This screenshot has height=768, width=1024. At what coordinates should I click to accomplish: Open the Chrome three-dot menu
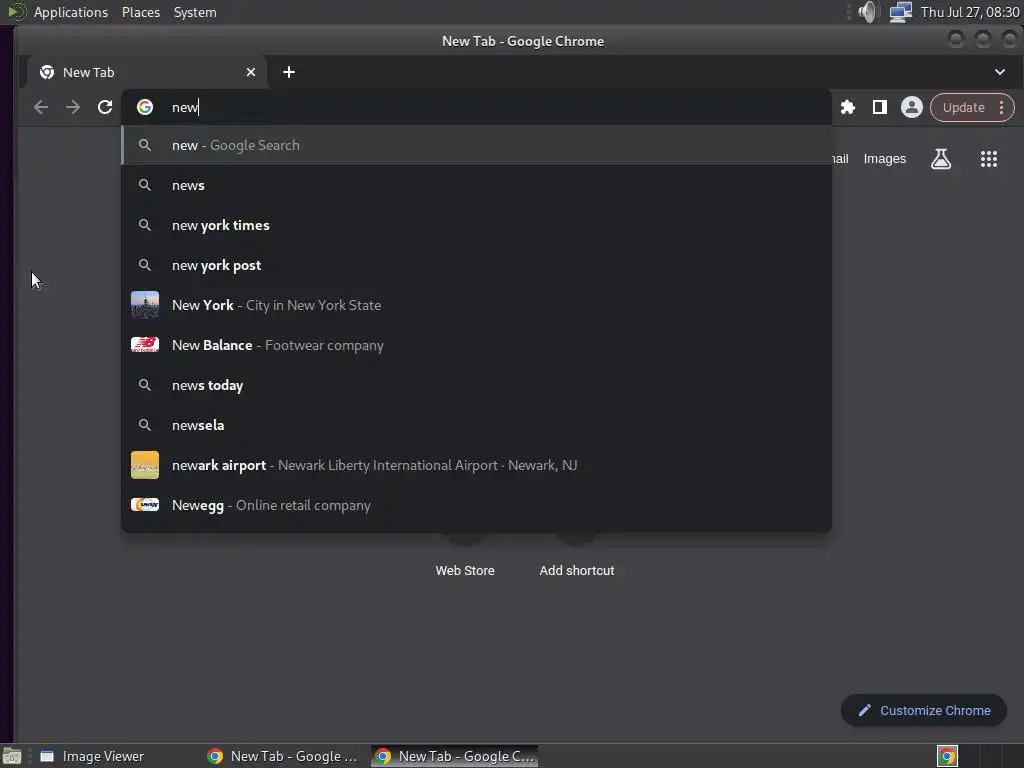(1001, 107)
